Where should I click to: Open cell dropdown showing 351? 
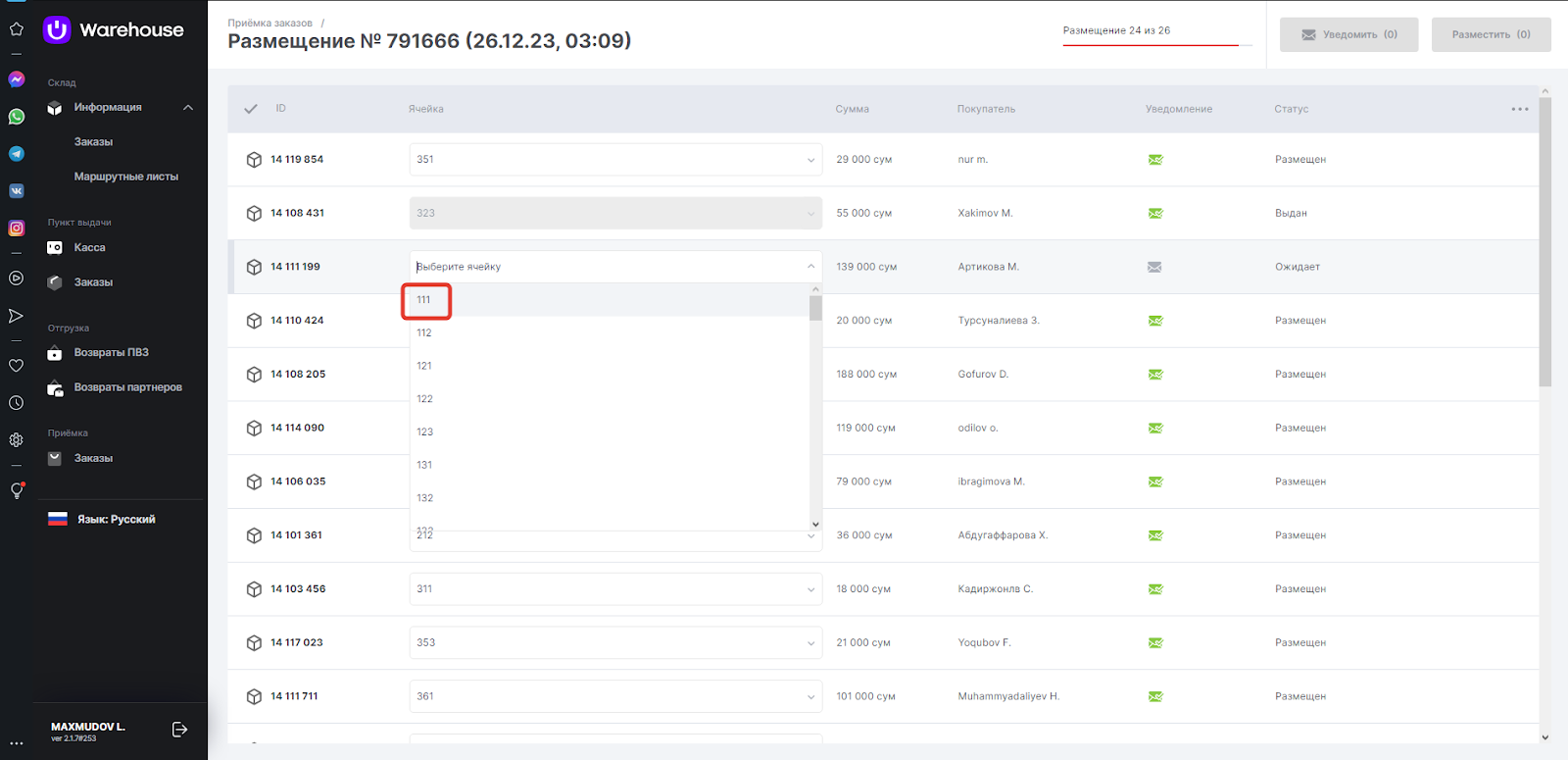(615, 160)
